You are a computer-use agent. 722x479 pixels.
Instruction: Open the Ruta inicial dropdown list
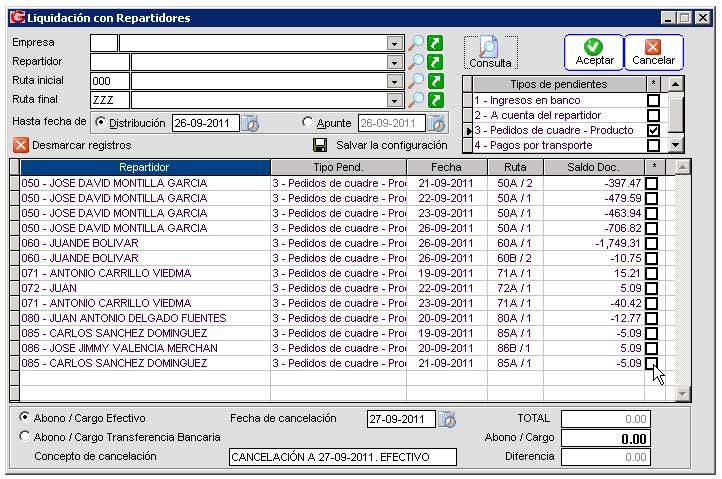tap(394, 82)
